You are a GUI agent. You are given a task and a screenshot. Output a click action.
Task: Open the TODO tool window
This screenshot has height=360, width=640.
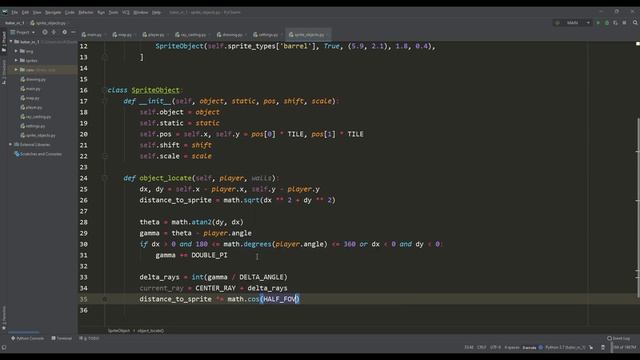pyautogui.click(x=89, y=338)
